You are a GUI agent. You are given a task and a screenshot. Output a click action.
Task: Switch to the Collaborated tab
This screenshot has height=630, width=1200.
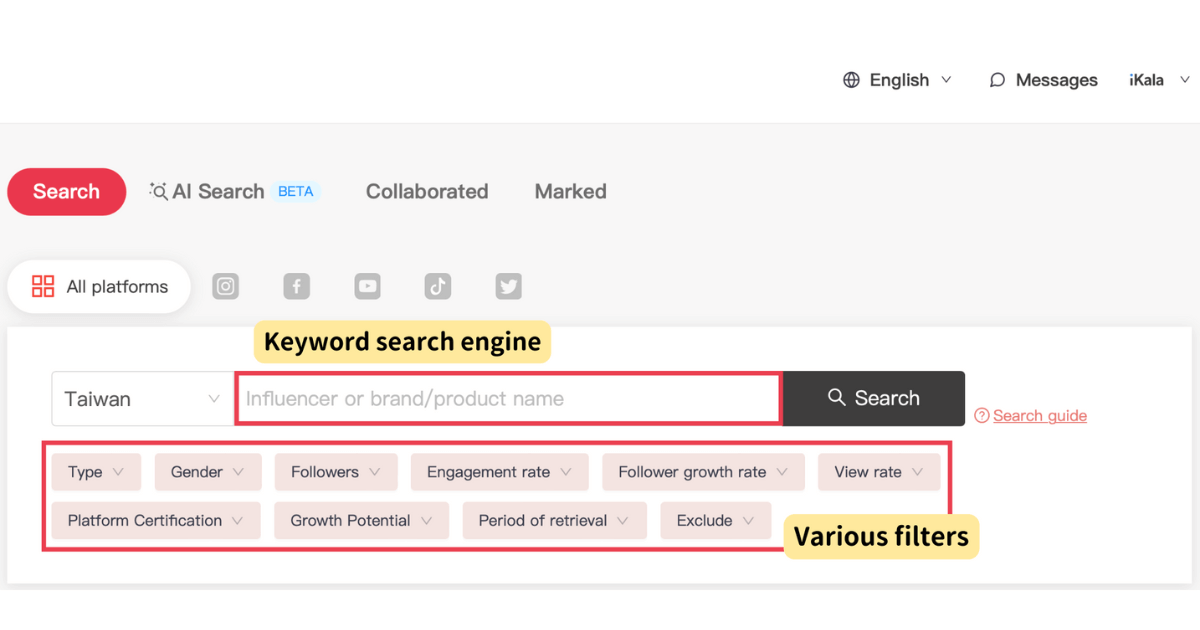pyautogui.click(x=427, y=191)
